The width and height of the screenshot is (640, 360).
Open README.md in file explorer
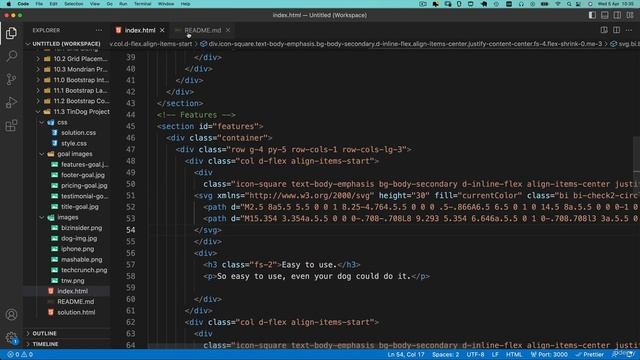[x=76, y=302]
